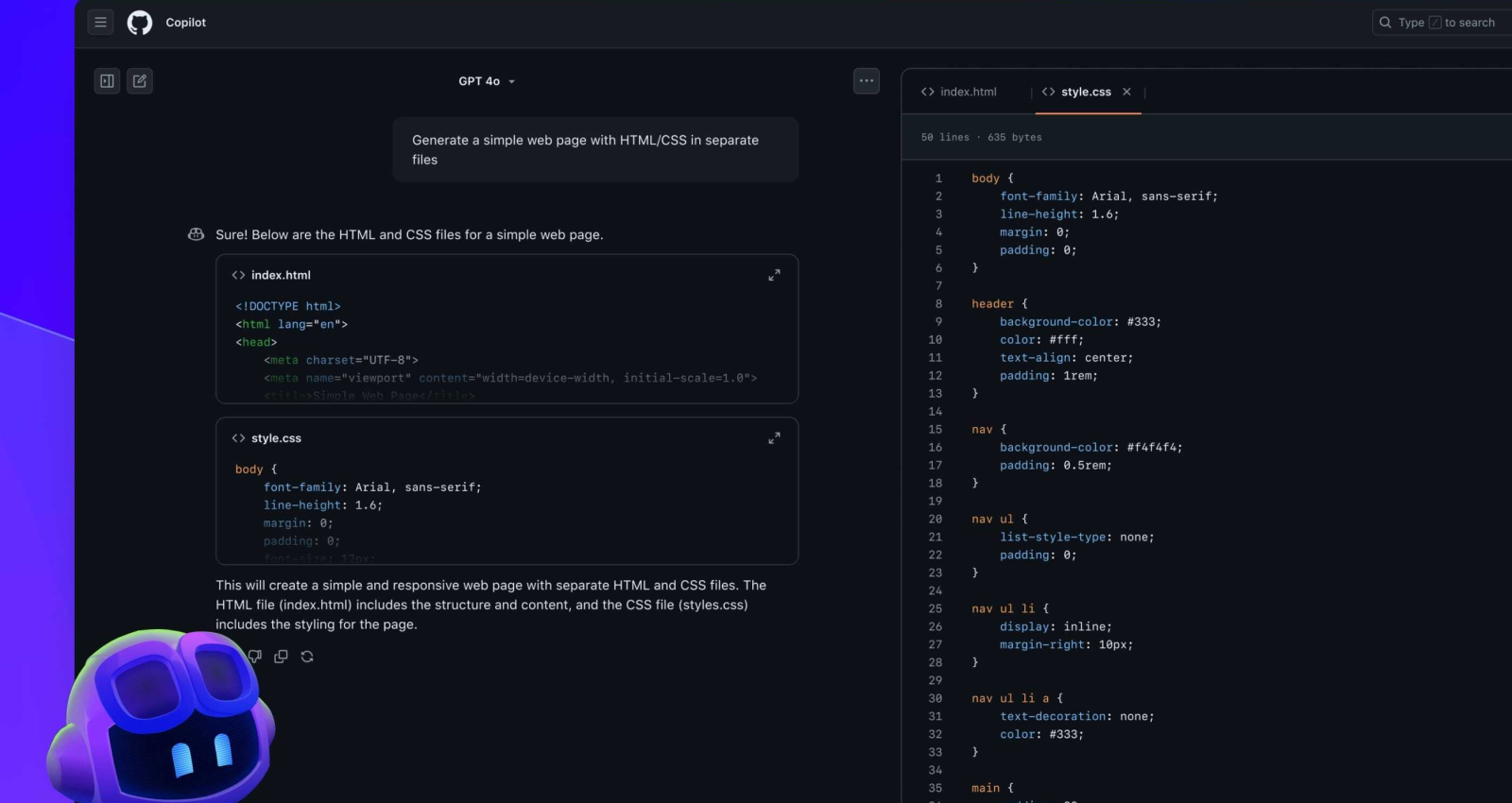The image size is (1512, 803).
Task: Open the hamburger navigation menu
Action: pos(100,23)
